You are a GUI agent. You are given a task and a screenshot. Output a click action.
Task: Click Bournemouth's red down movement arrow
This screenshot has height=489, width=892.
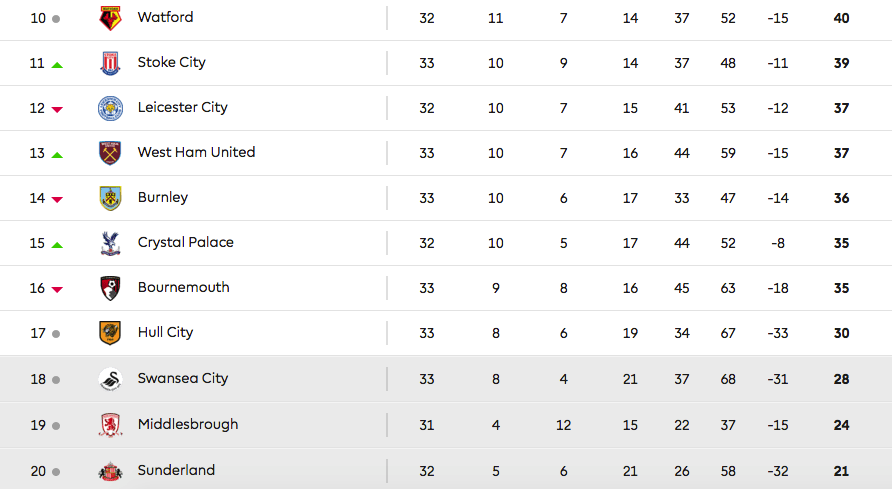[57, 289]
